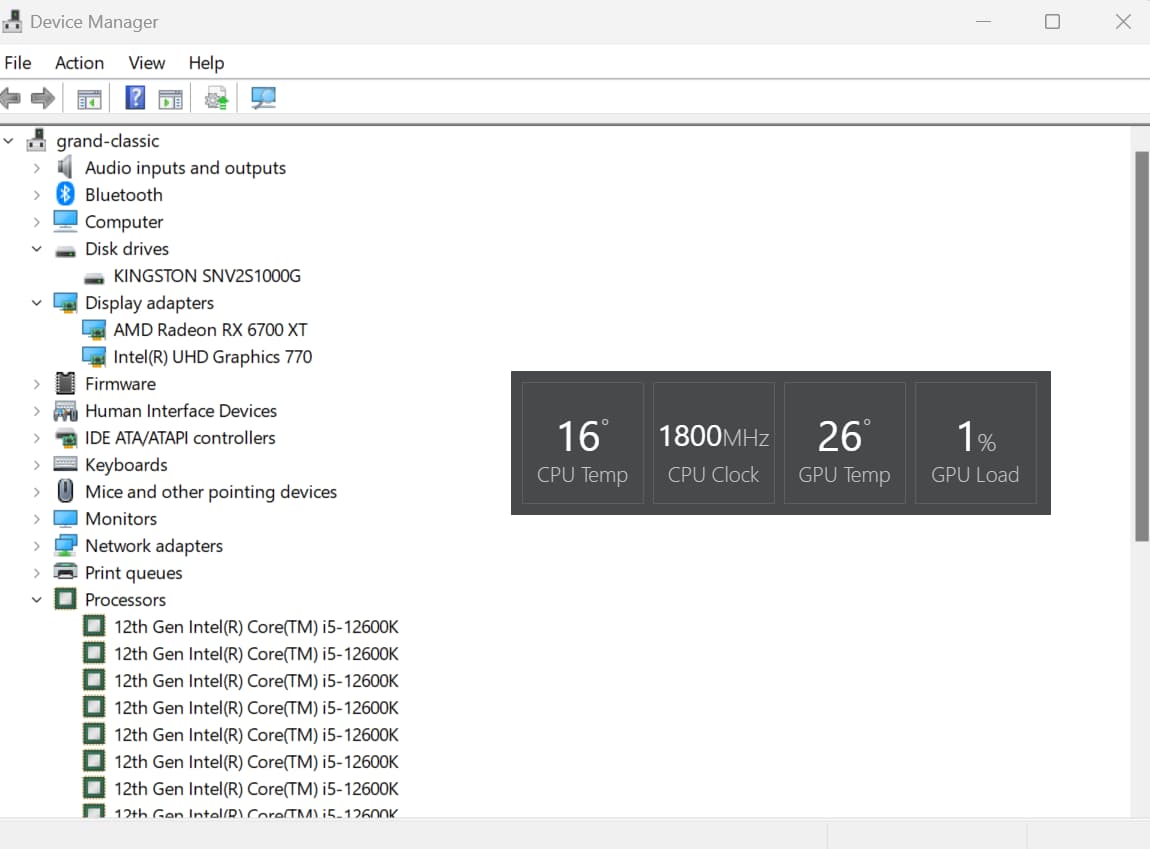
Task: Click the Computer category monitor icon
Action: tap(65, 221)
